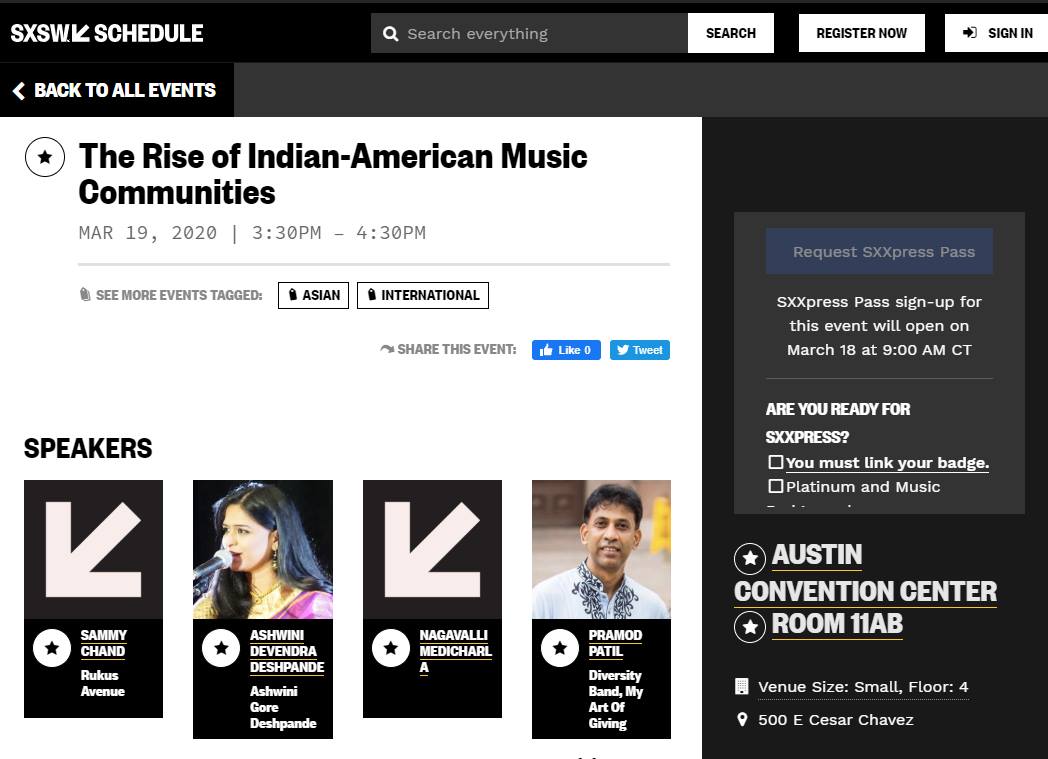This screenshot has height=759, width=1048.
Task: Check the 'You must link your badge' box
Action: click(775, 462)
